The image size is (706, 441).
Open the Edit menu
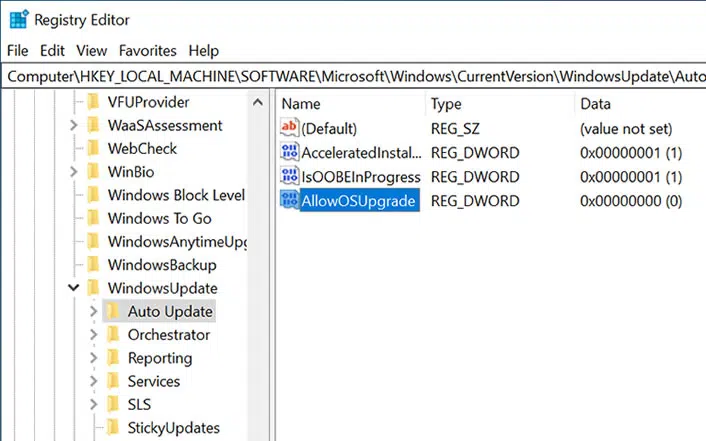coord(52,50)
